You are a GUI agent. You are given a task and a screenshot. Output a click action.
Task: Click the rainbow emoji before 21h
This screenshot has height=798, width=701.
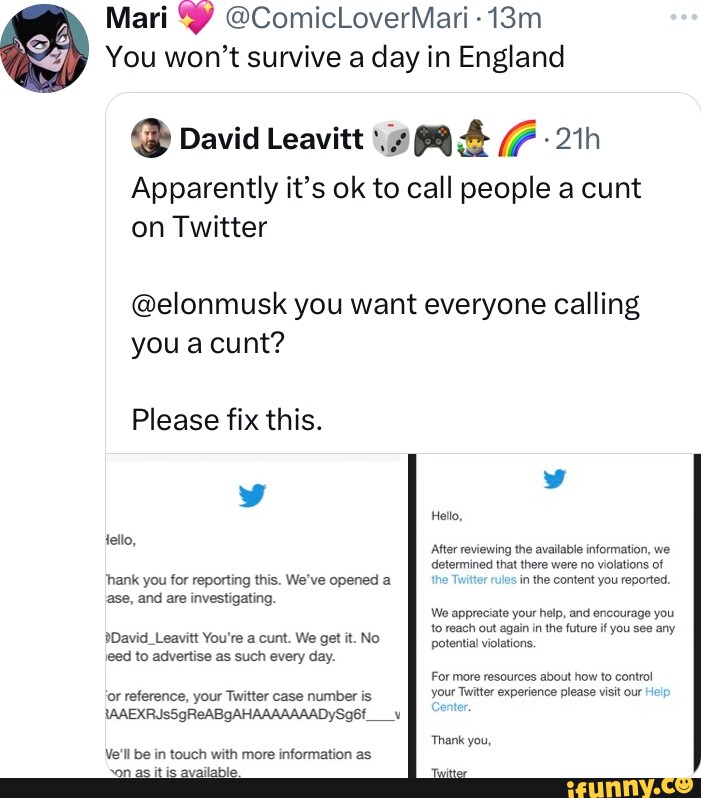[x=515, y=139]
